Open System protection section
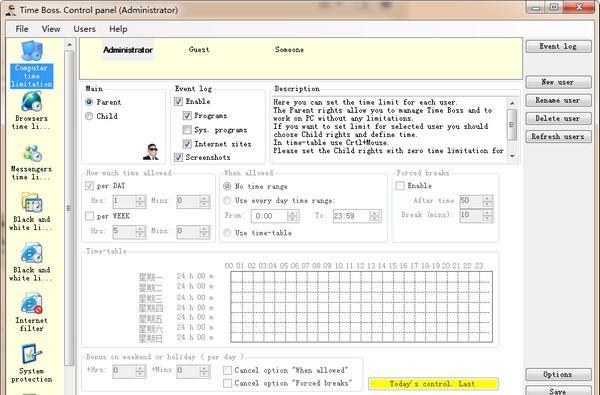 tap(31, 364)
